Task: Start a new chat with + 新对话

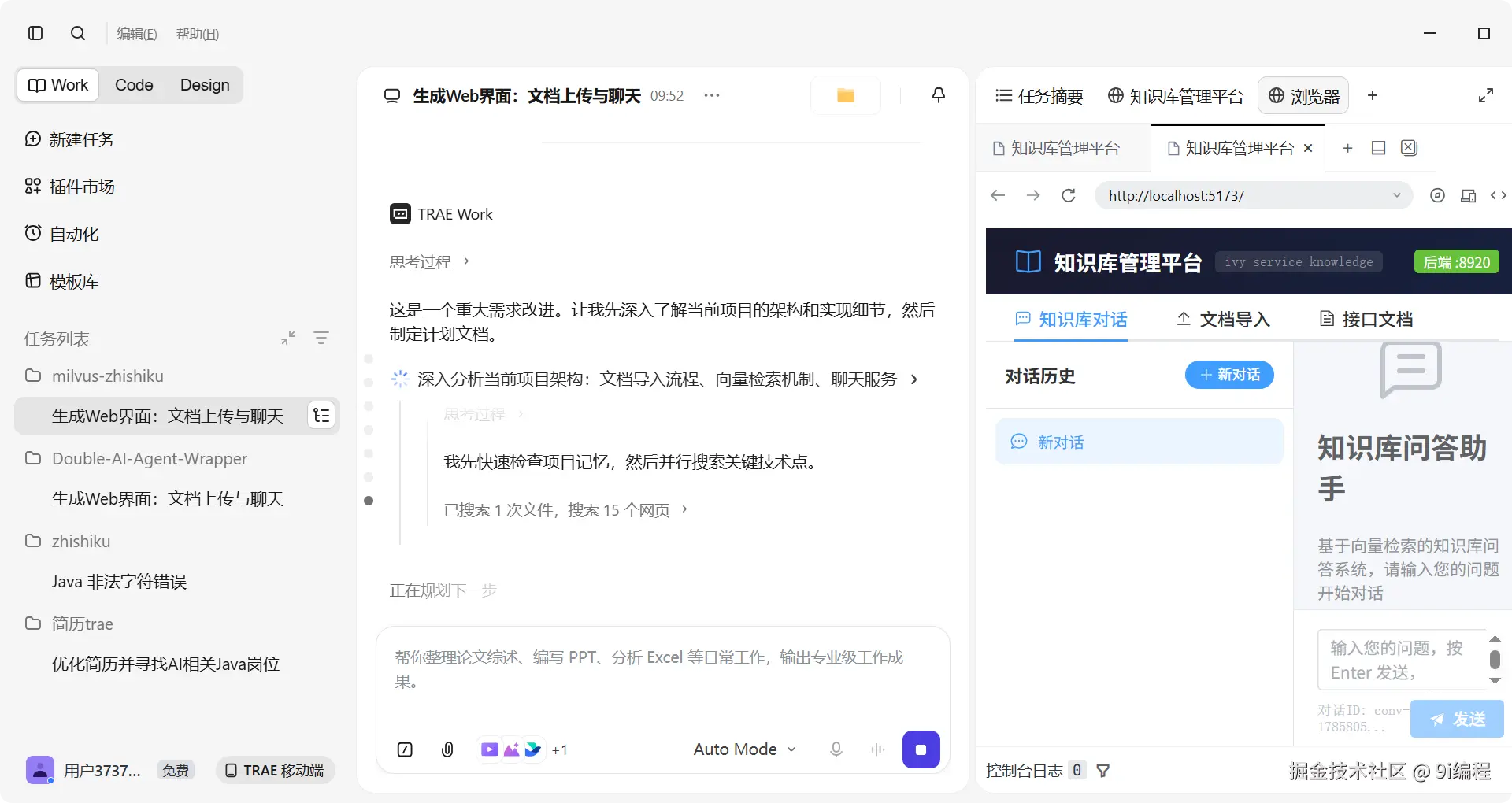Action: pos(1229,375)
